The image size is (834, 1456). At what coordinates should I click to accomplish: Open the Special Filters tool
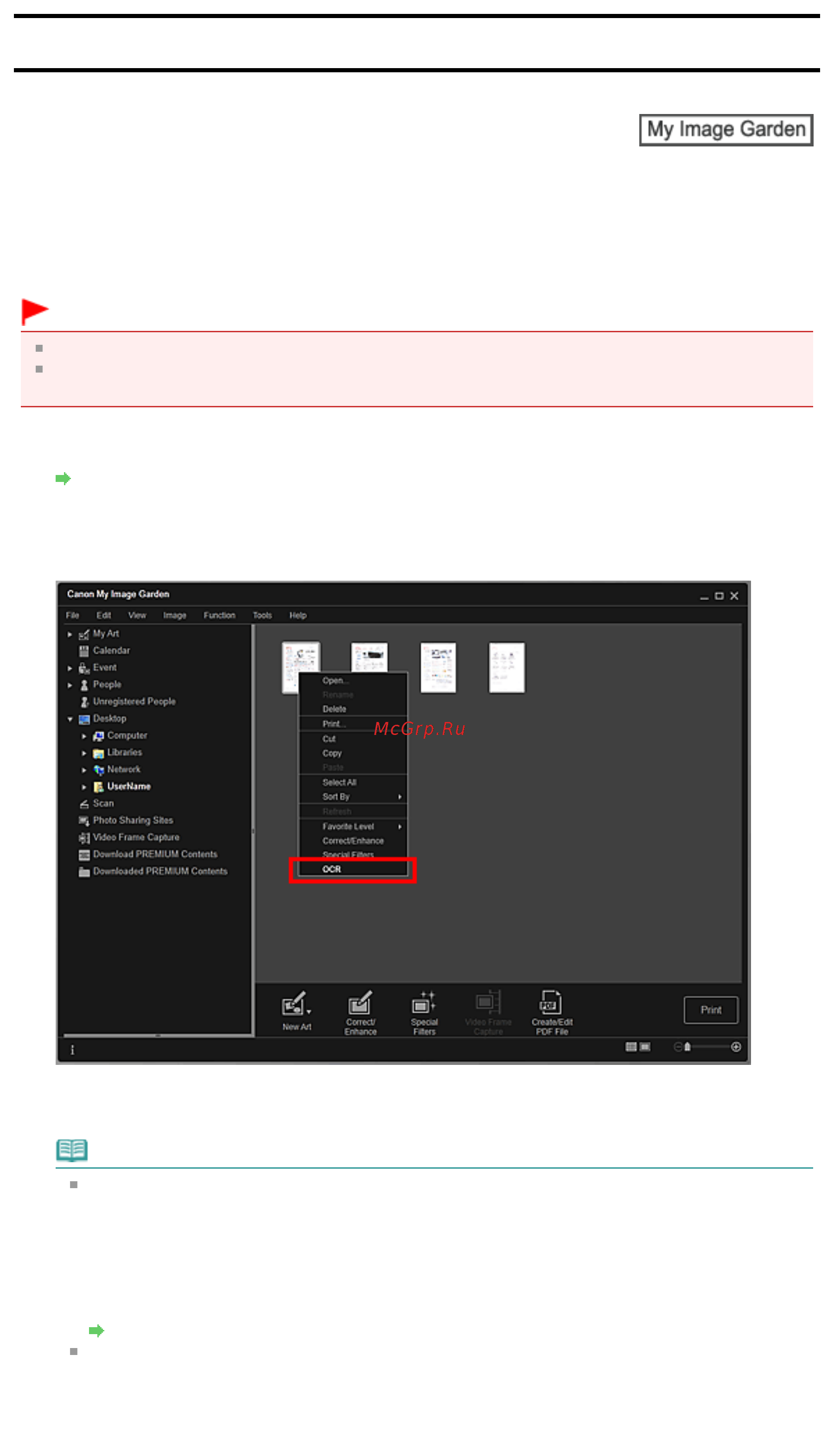(x=424, y=1012)
